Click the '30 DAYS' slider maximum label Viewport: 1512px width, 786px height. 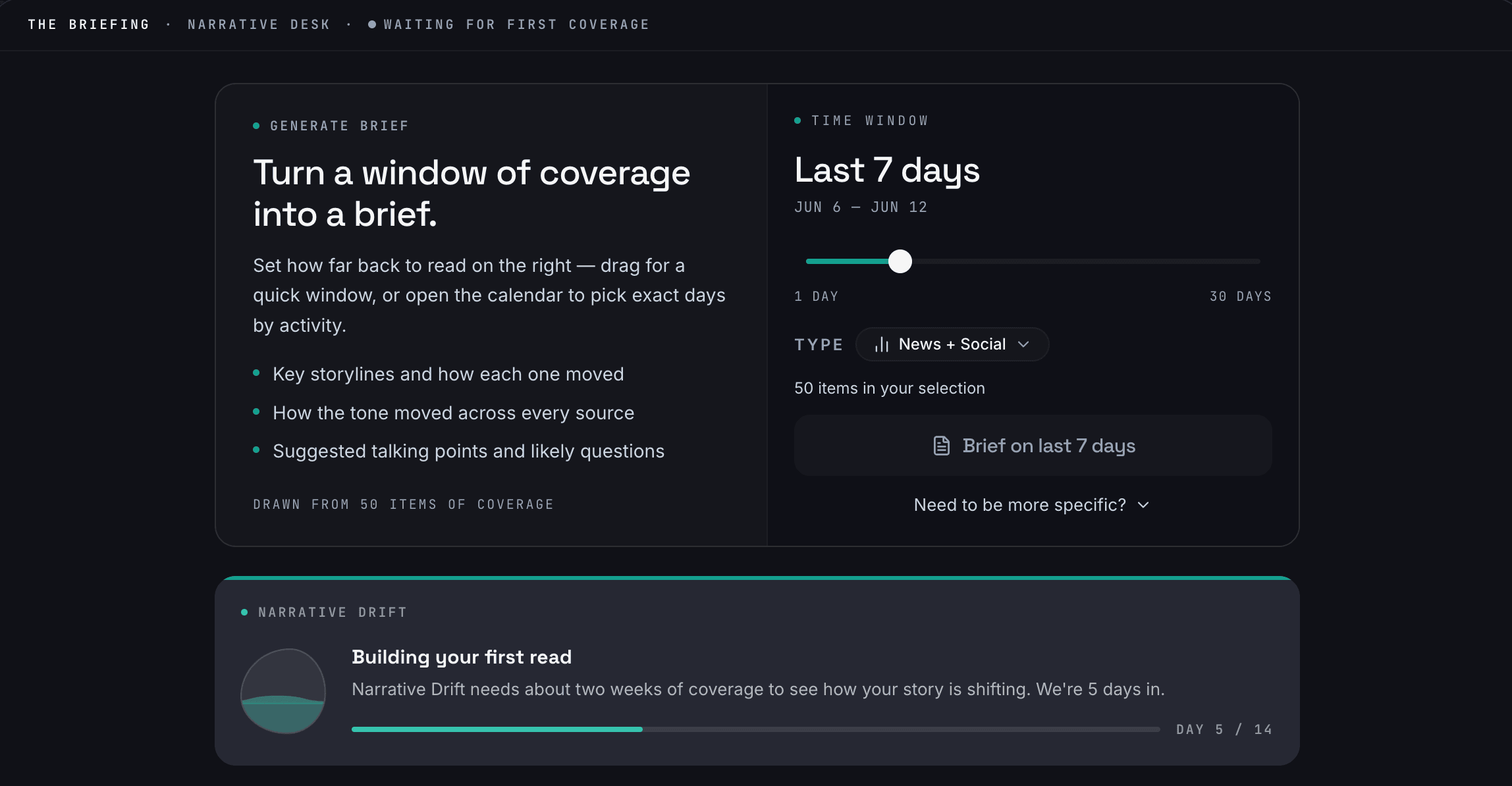[1241, 296]
